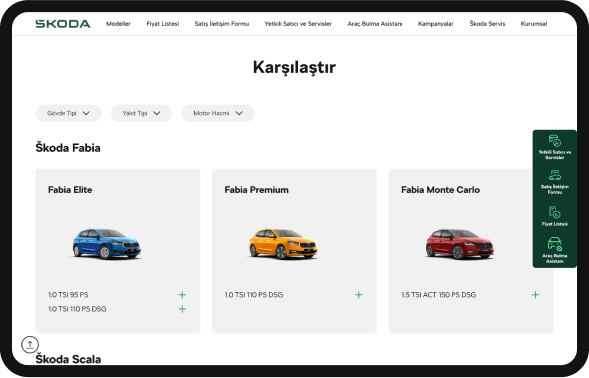
Task: Add Fabia Elite 1.0 TSI 95 PS plus
Action: pyautogui.click(x=182, y=295)
